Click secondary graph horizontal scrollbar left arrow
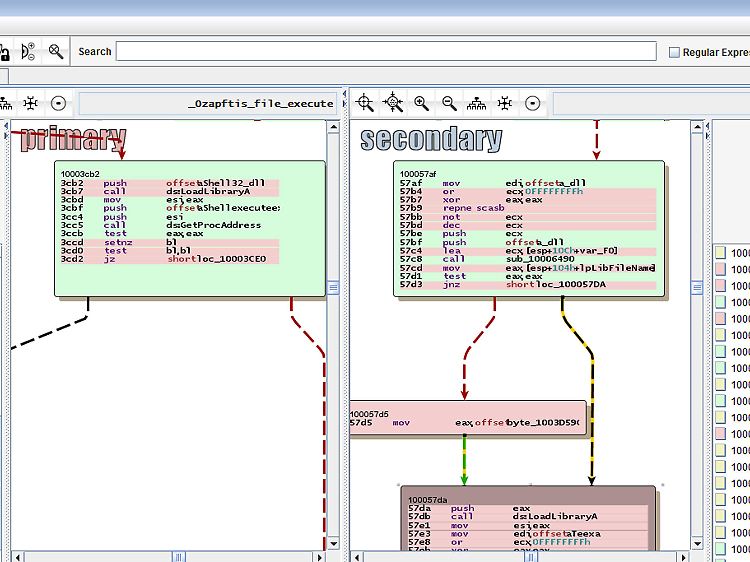Image resolution: width=750 pixels, height=562 pixels. [x=357, y=557]
